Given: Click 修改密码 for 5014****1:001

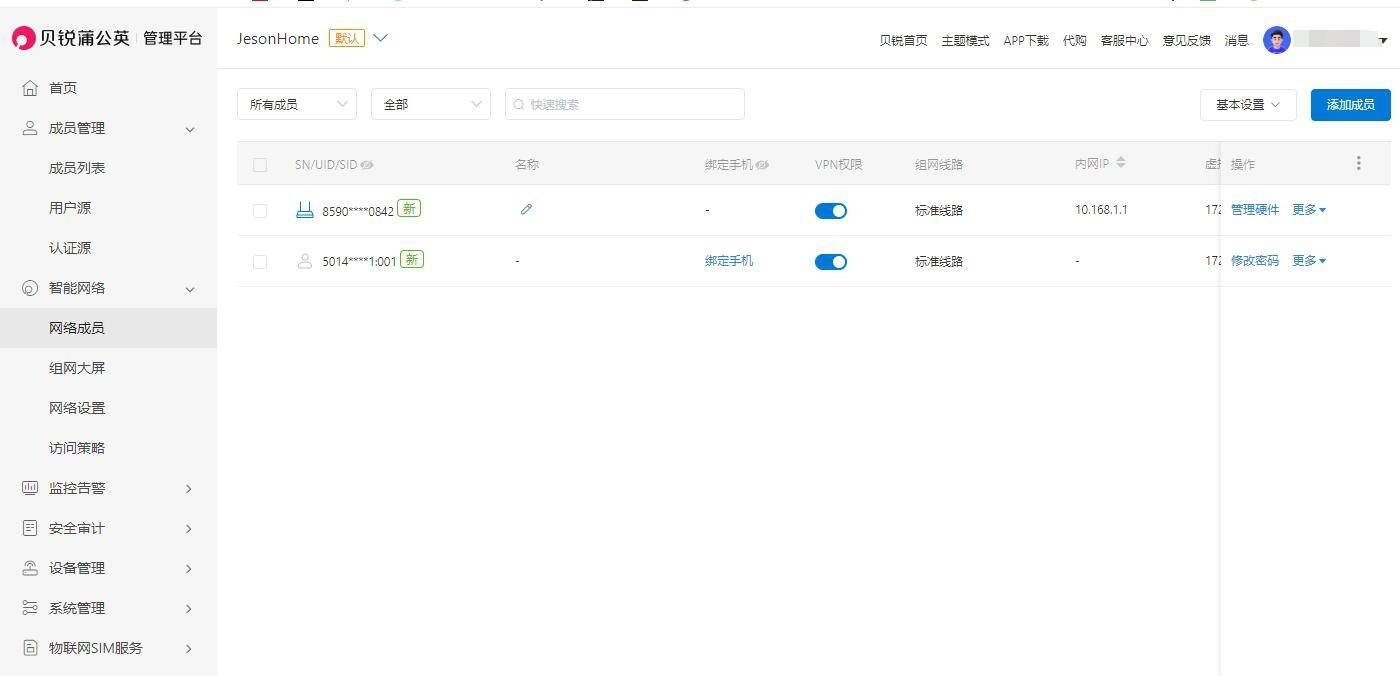Looking at the screenshot, I should [x=1255, y=261].
